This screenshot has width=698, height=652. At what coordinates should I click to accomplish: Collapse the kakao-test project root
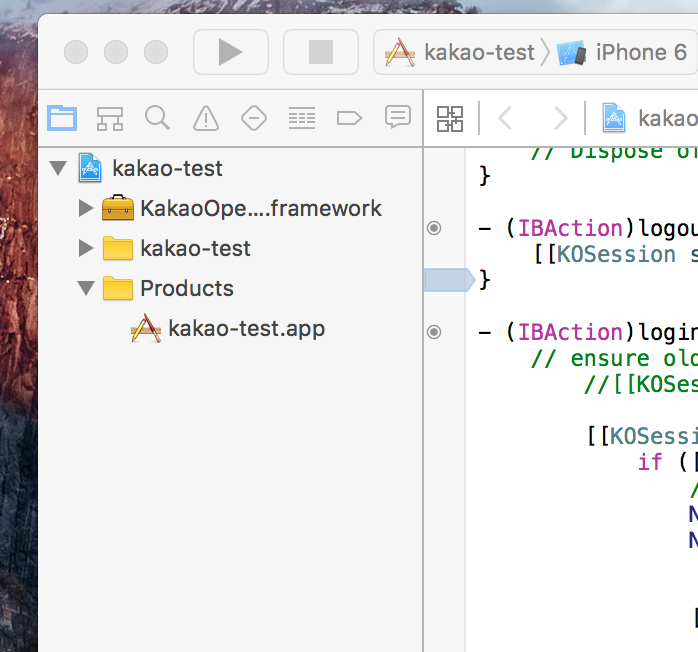(58, 168)
